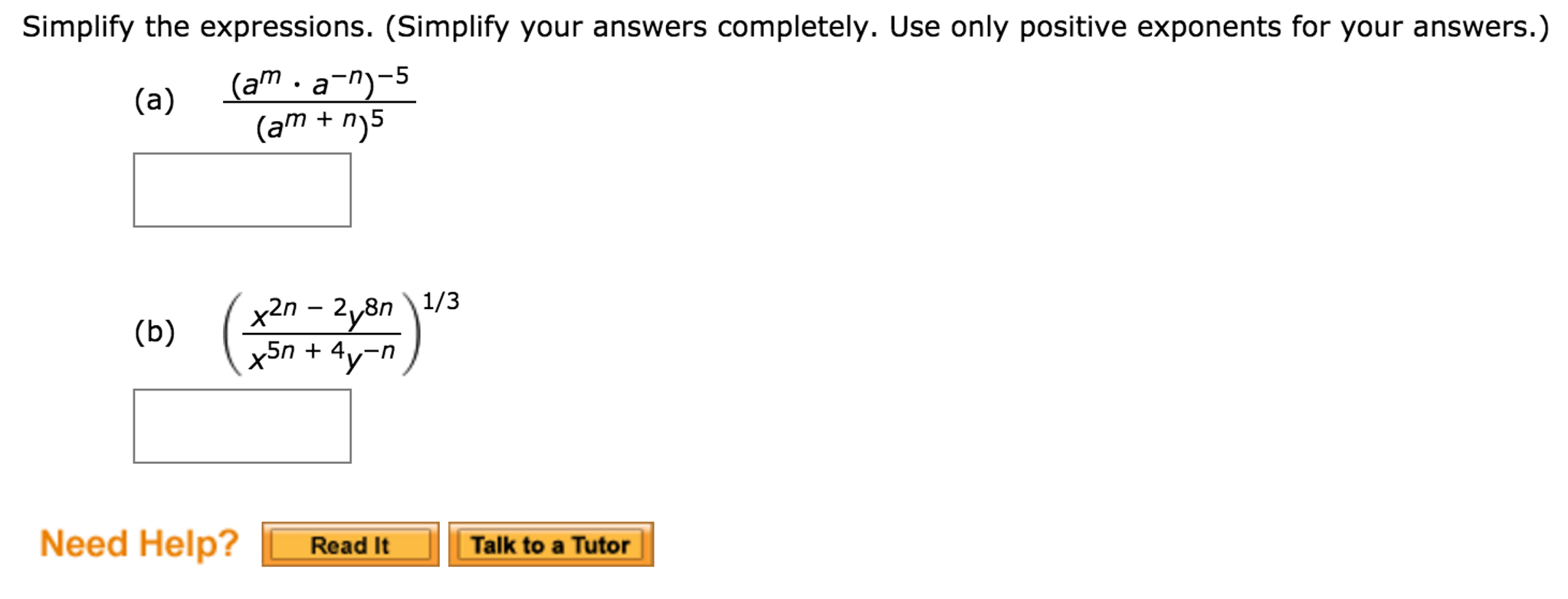1568x599 pixels.
Task: Click the fraction bar in expression (a)
Action: click(x=320, y=102)
